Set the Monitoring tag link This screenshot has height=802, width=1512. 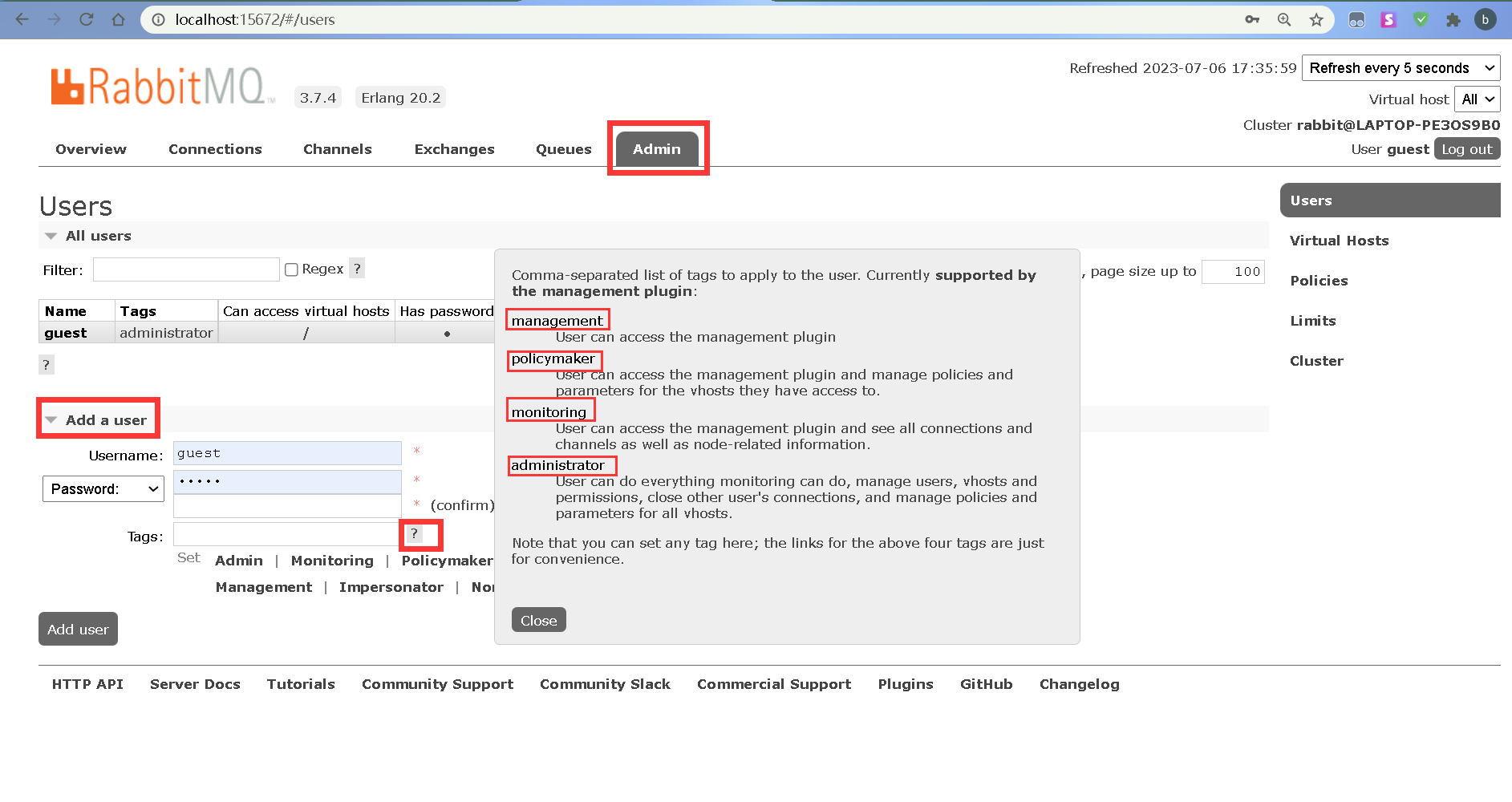pyautogui.click(x=332, y=561)
